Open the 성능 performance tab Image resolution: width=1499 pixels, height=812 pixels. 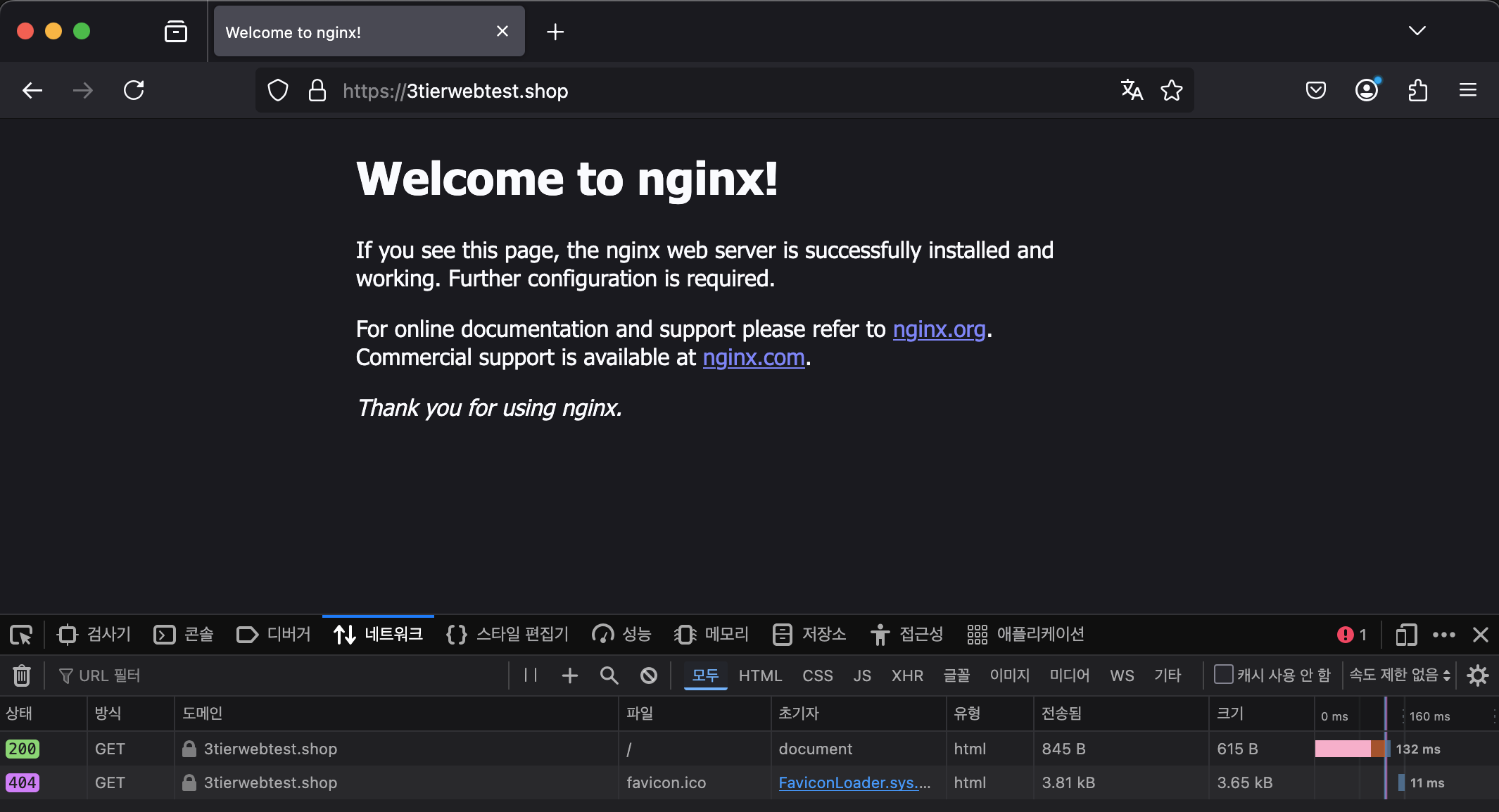[622, 635]
